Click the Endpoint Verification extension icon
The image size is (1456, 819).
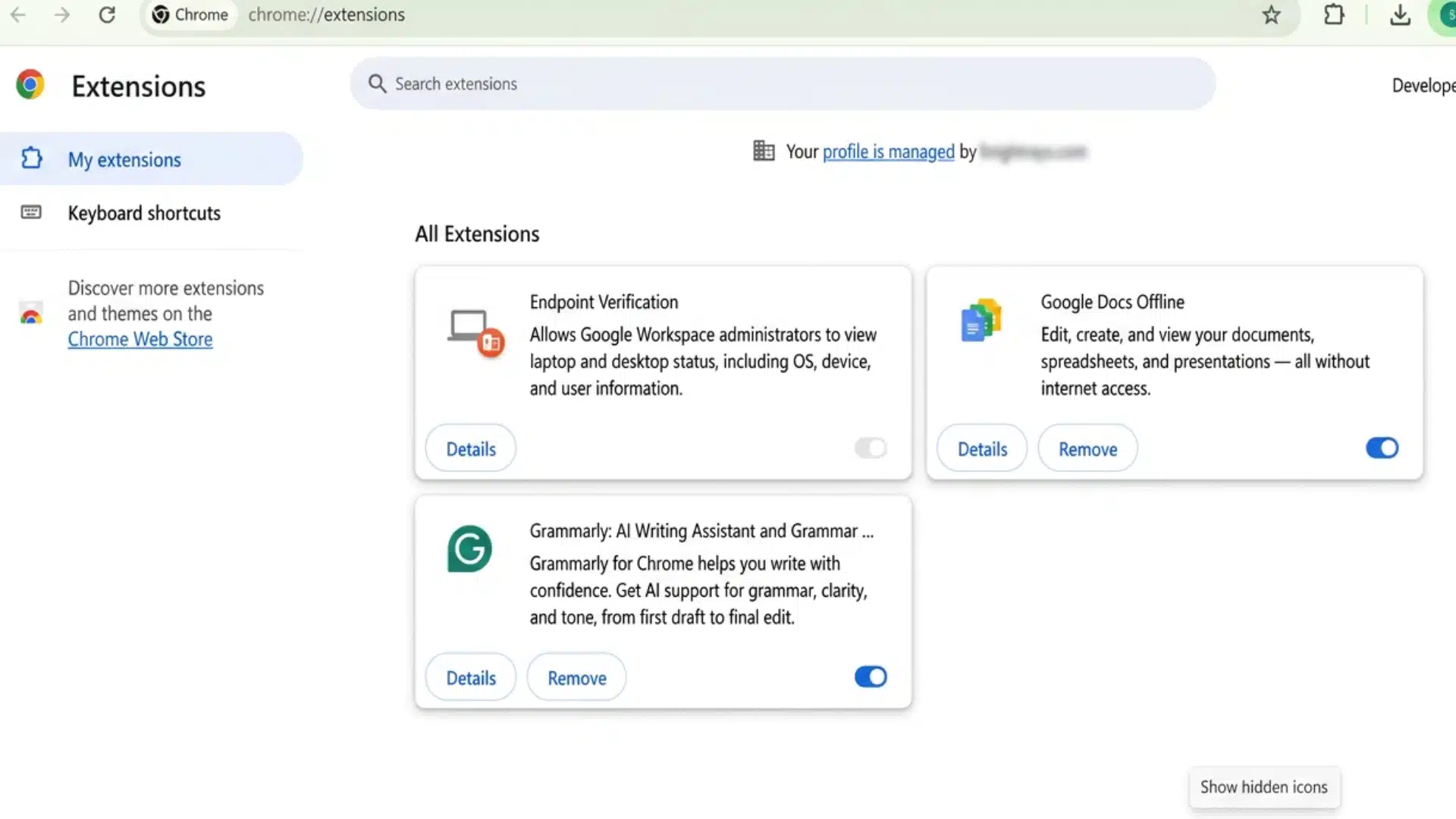[x=475, y=332]
